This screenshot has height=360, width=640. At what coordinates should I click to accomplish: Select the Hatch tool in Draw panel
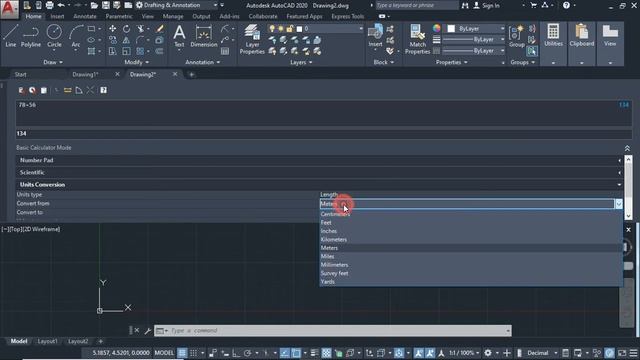pyautogui.click(x=91, y=51)
